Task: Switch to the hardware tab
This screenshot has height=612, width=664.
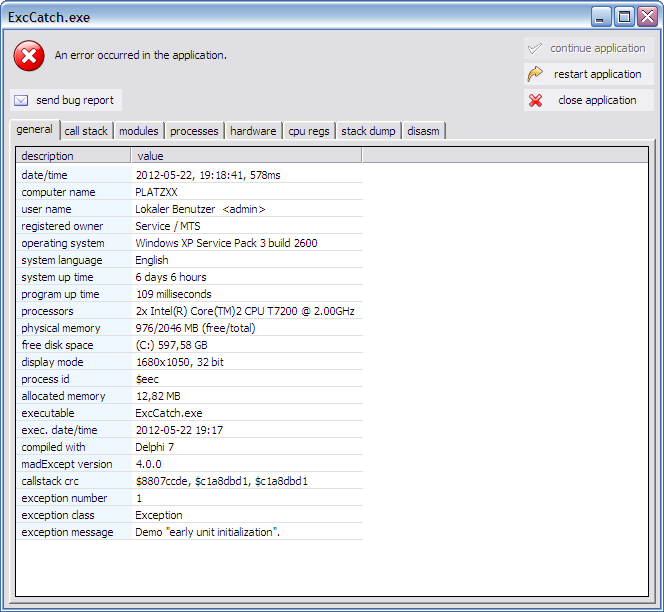Action: pyautogui.click(x=253, y=131)
